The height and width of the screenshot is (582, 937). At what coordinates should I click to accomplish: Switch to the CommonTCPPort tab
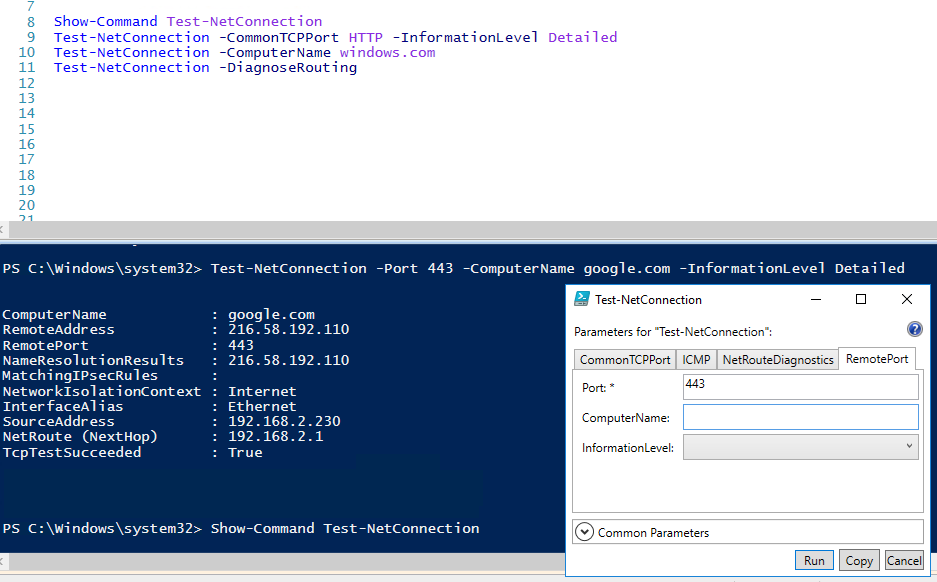[x=624, y=360]
